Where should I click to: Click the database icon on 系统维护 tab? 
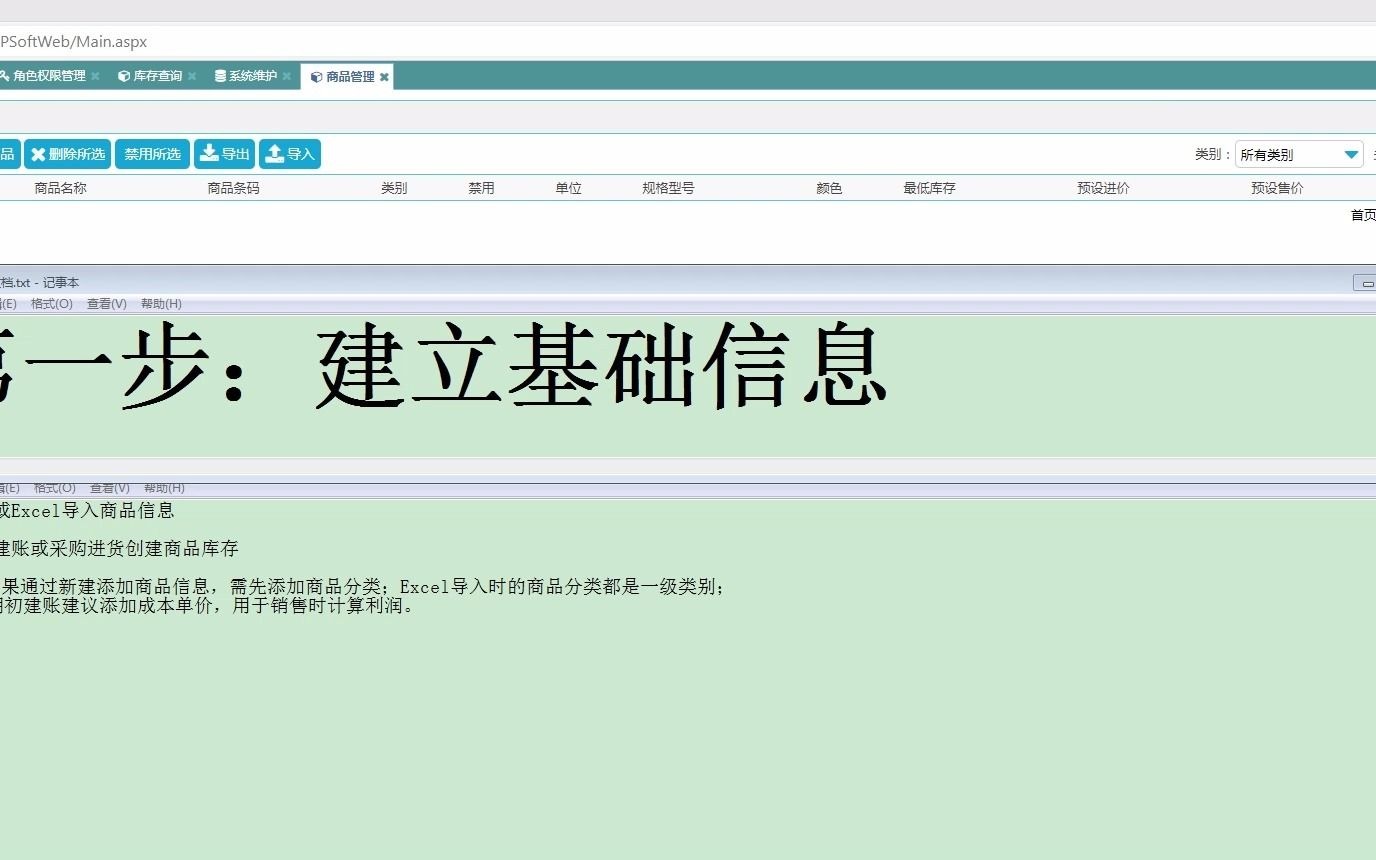pyautogui.click(x=220, y=76)
